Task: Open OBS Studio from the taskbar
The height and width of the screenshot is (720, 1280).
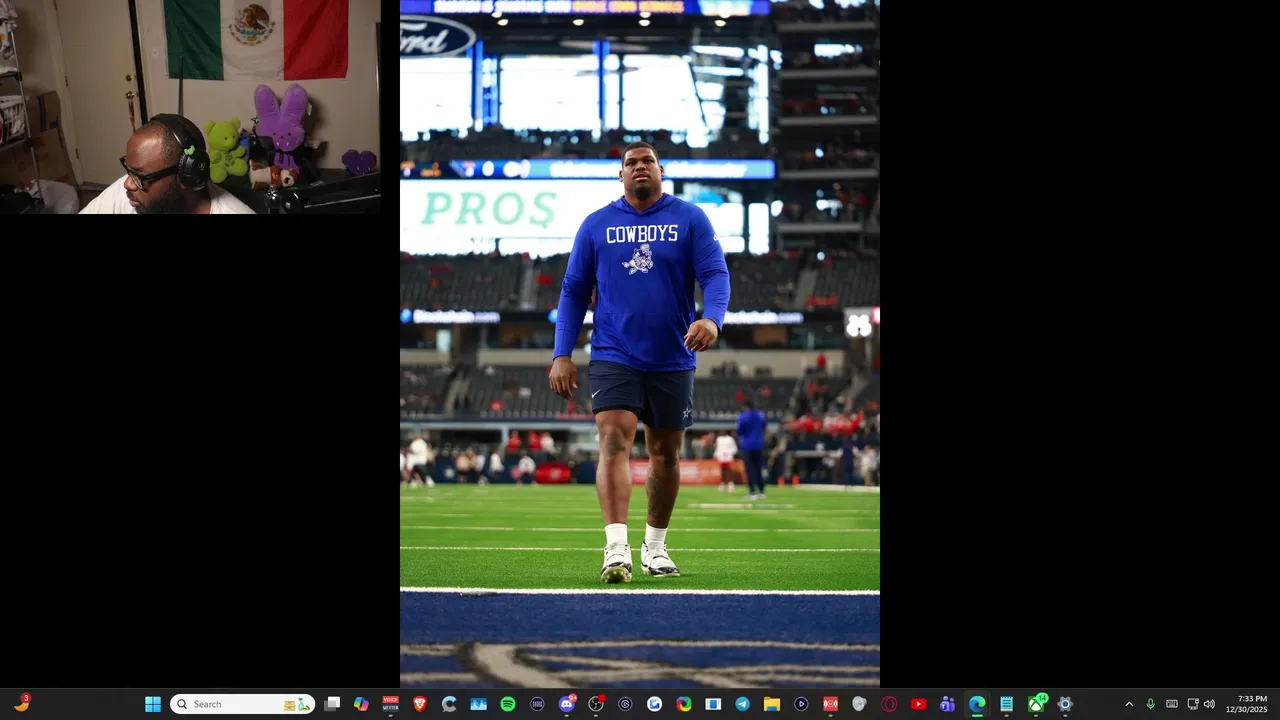Action: 596,704
